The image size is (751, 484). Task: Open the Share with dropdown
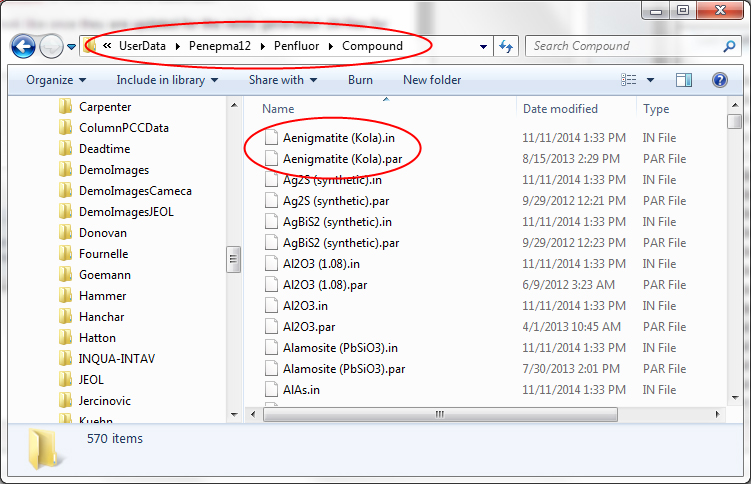coord(282,80)
